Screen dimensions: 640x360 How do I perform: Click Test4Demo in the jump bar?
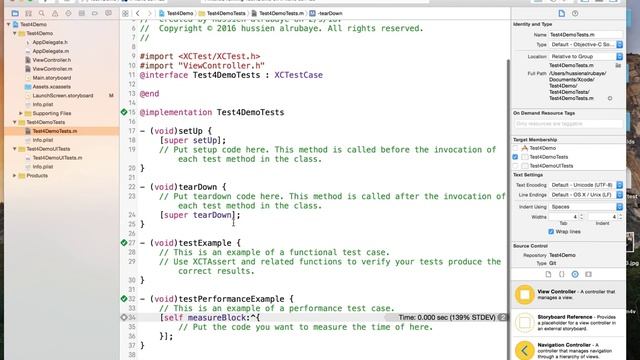click(x=176, y=13)
